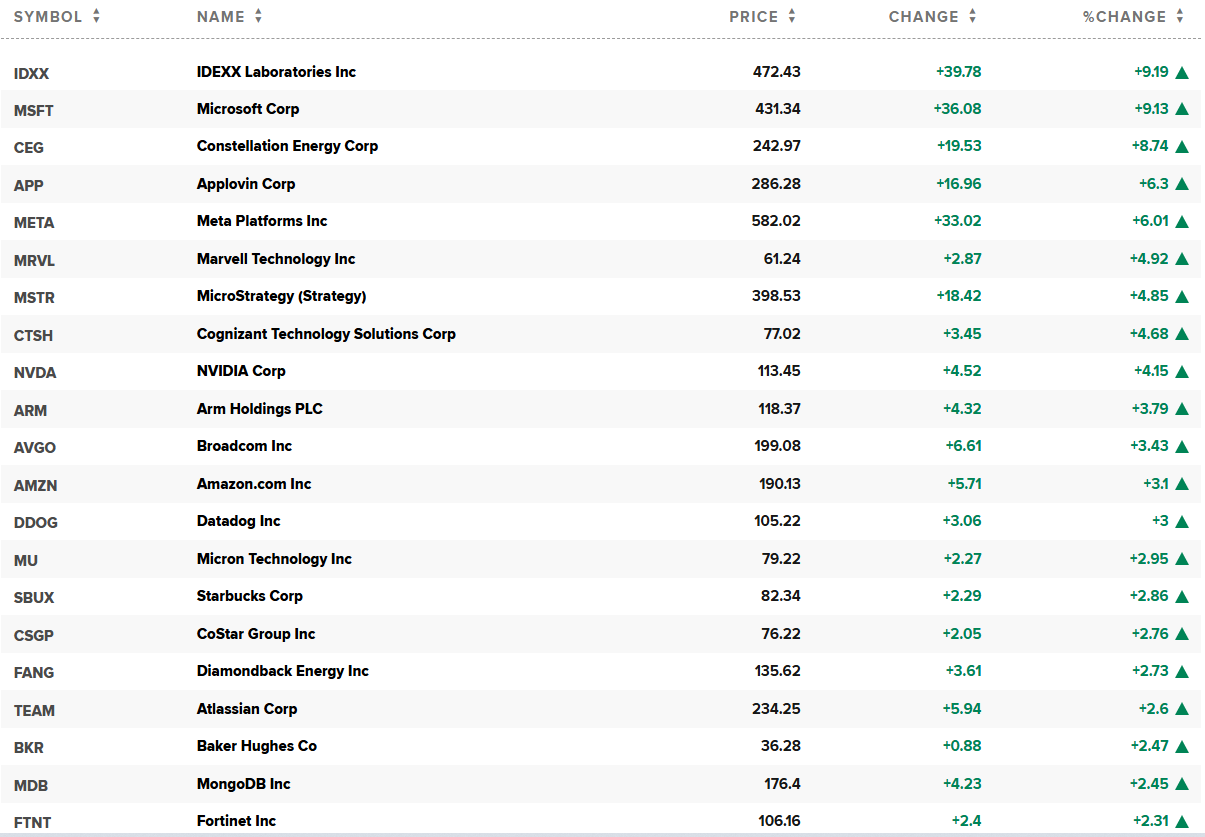Open the Atlassian Corp name
Screen dimensions: 1205x837
click(x=247, y=709)
